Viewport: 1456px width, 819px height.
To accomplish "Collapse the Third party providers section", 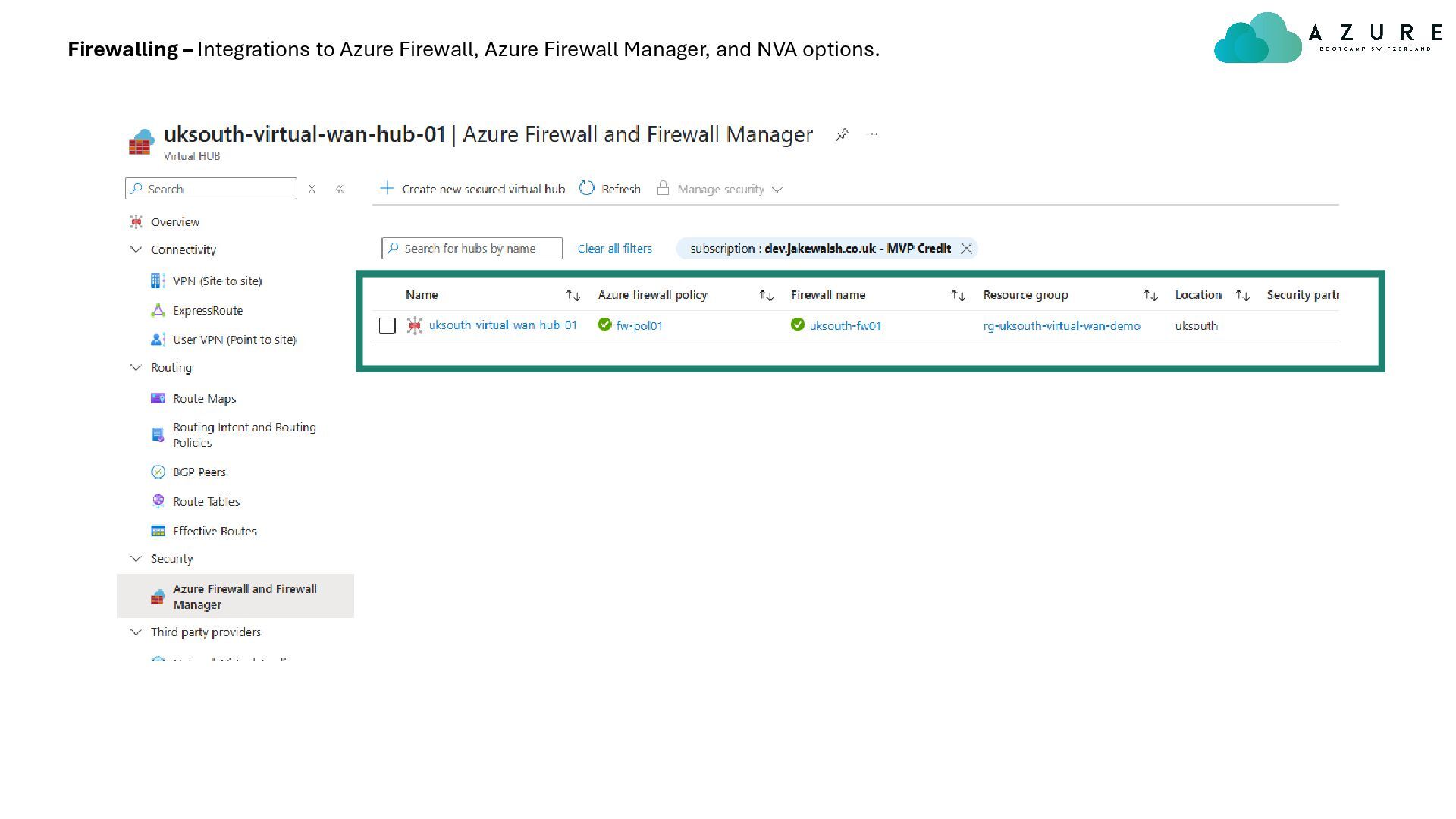I will pyautogui.click(x=136, y=632).
